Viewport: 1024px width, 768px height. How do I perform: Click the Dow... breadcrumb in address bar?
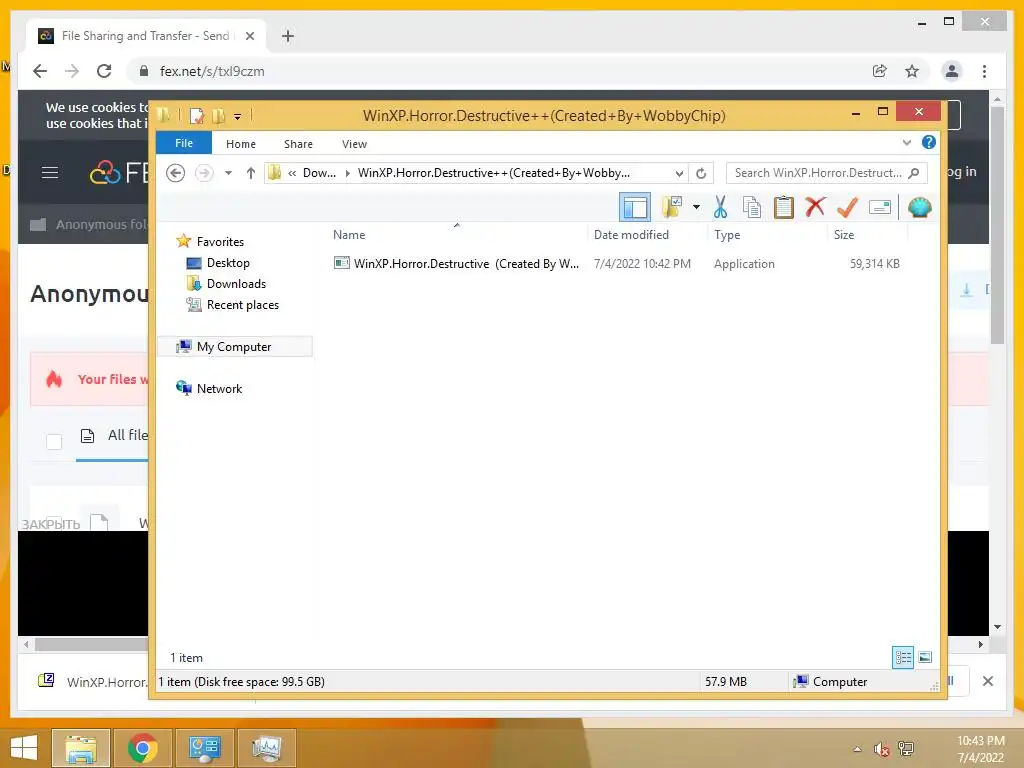pos(319,173)
